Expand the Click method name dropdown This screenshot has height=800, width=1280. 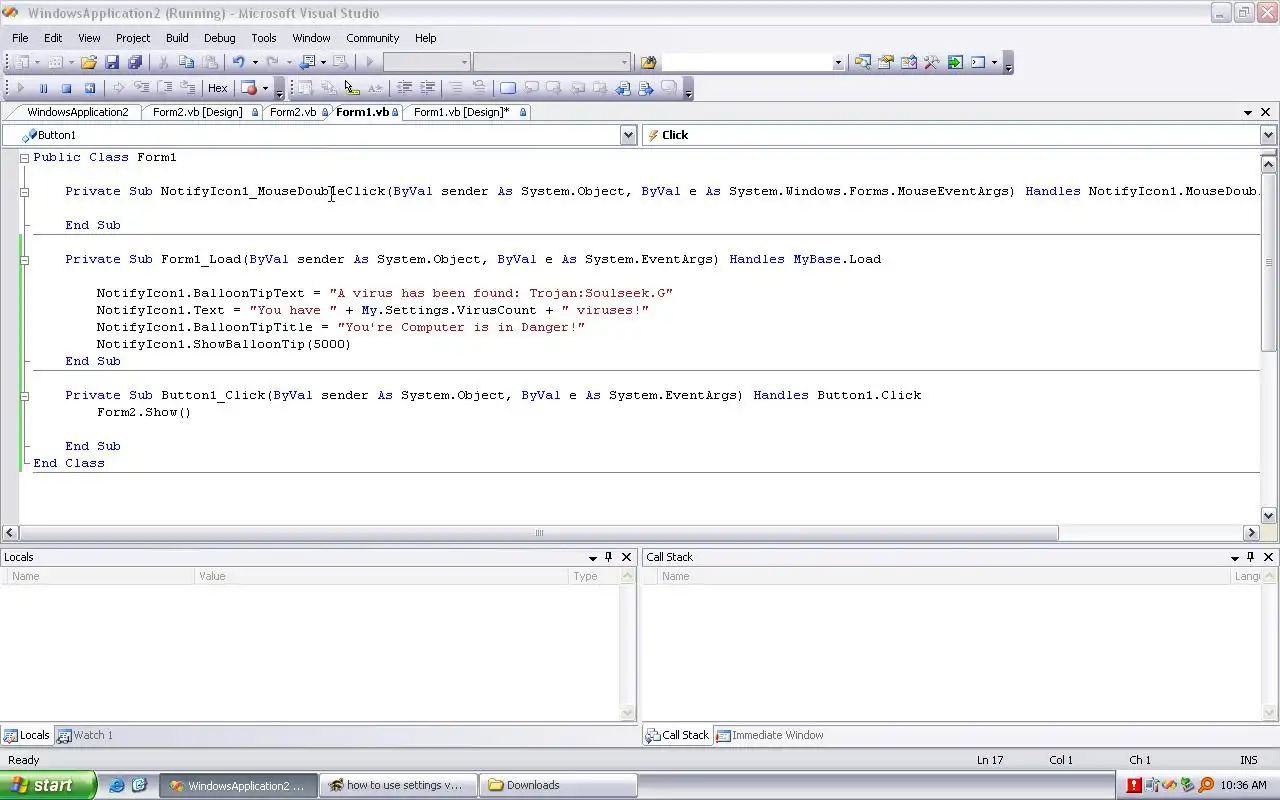pyautogui.click(x=1268, y=135)
